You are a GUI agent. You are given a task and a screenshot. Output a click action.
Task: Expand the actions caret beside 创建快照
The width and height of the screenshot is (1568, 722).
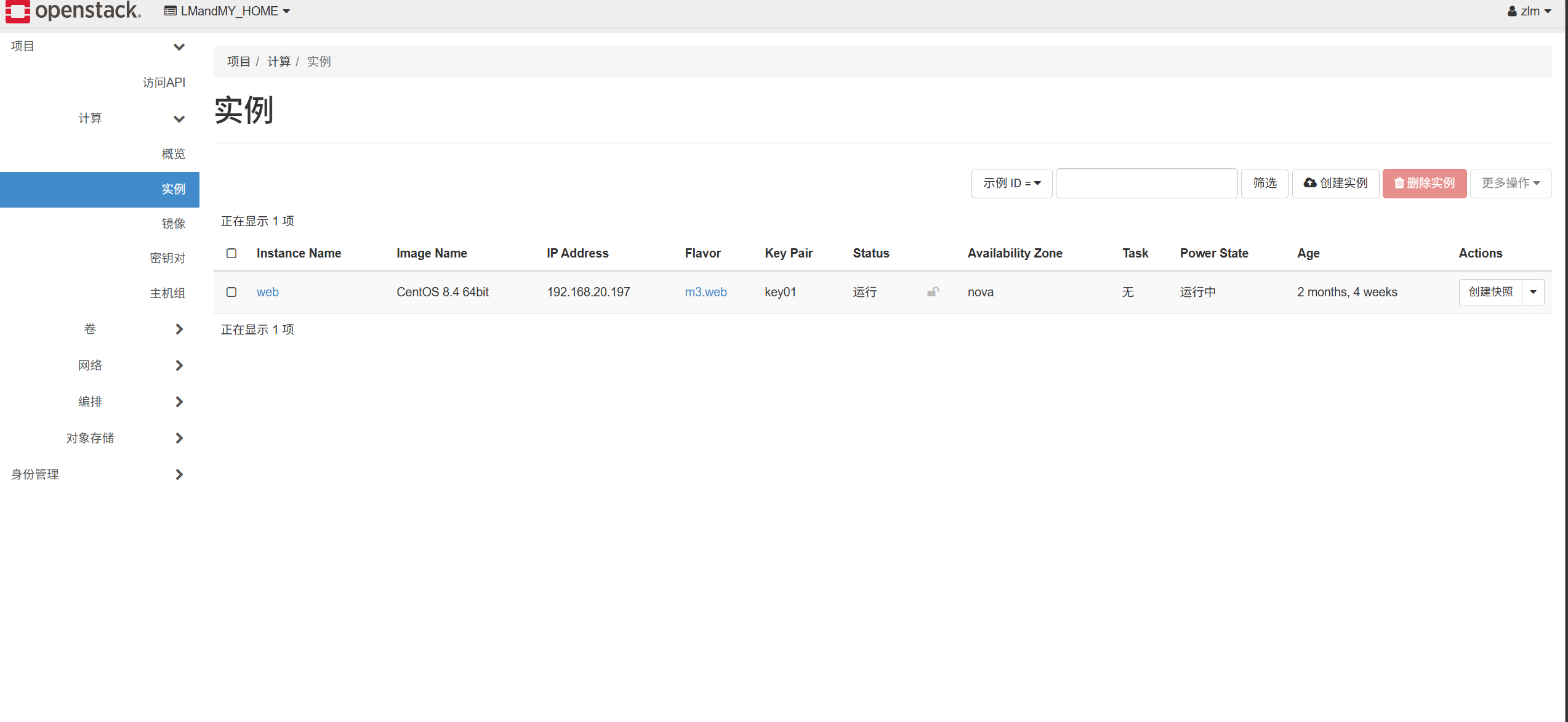[1534, 292]
